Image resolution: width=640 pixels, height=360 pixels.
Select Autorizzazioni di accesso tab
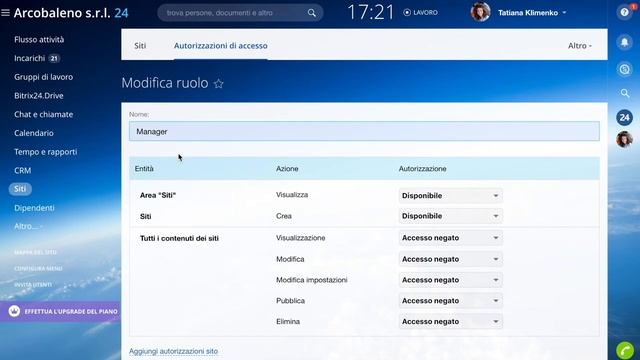click(221, 46)
